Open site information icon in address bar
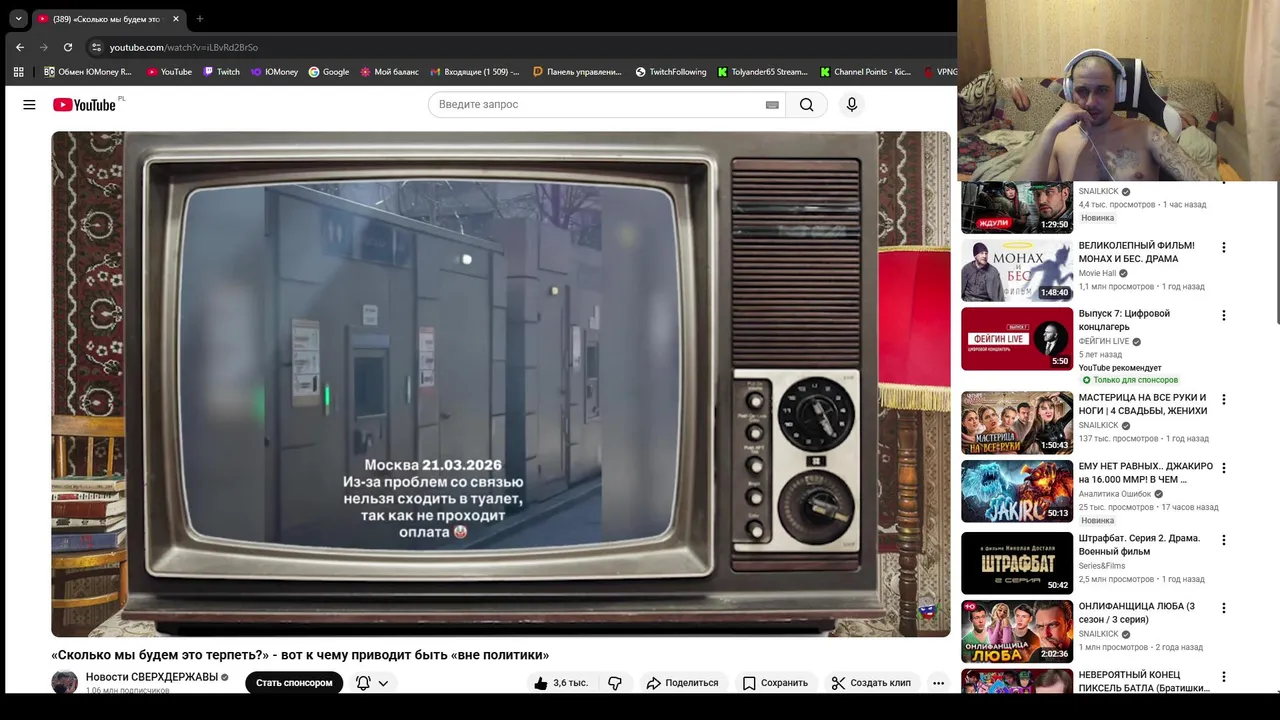The height and width of the screenshot is (720, 1280). [x=96, y=47]
